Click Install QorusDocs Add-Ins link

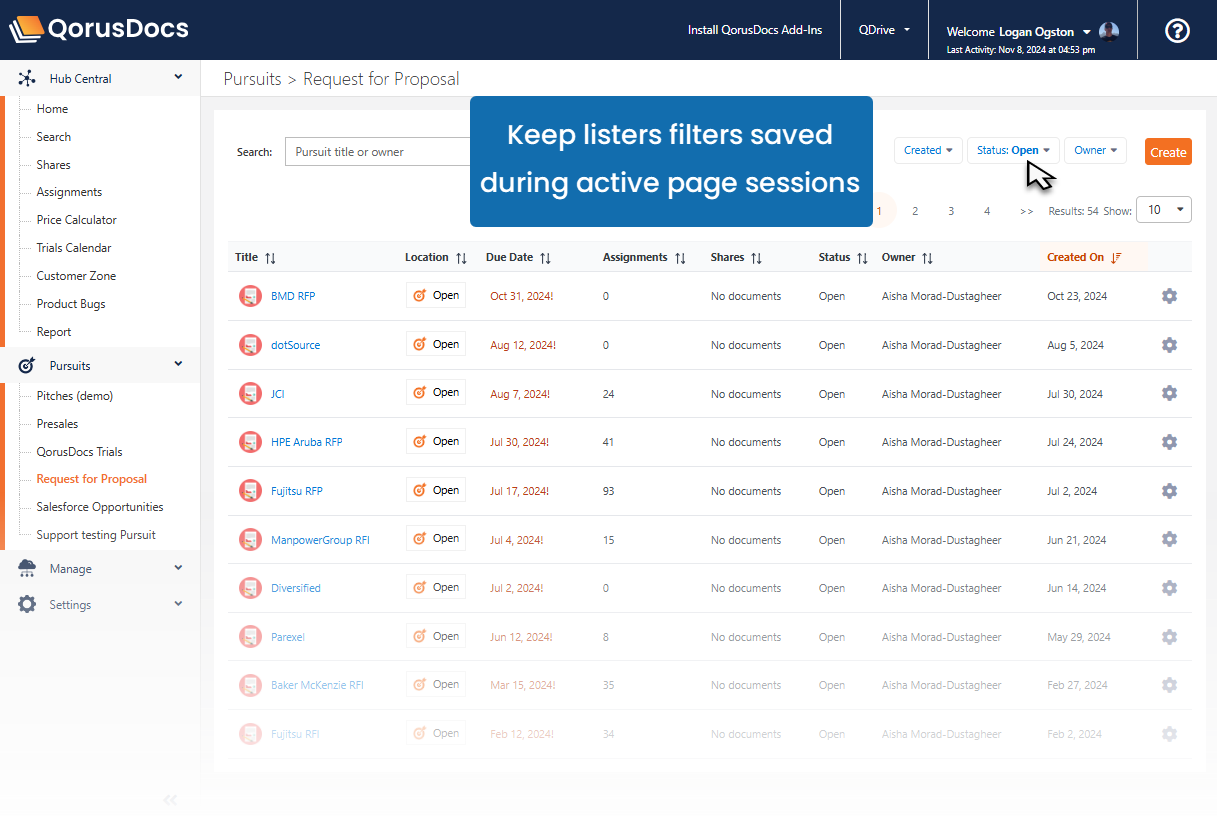tap(755, 30)
